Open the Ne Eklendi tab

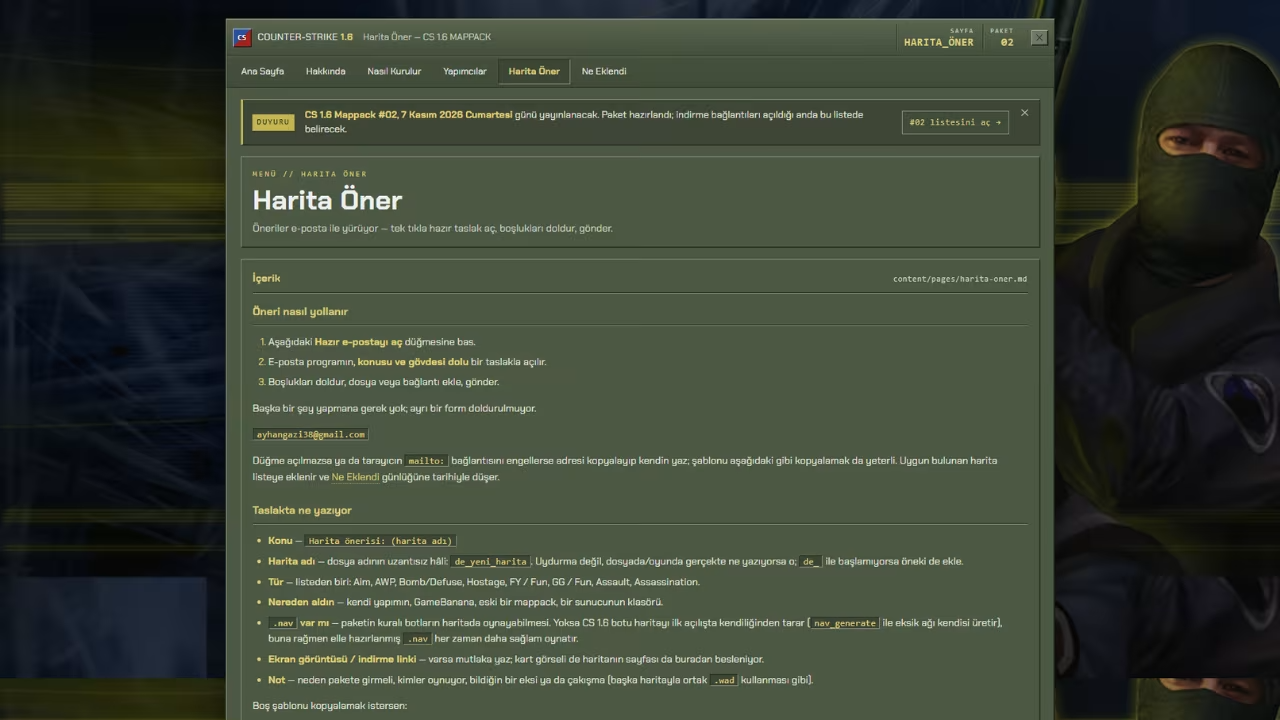point(604,71)
